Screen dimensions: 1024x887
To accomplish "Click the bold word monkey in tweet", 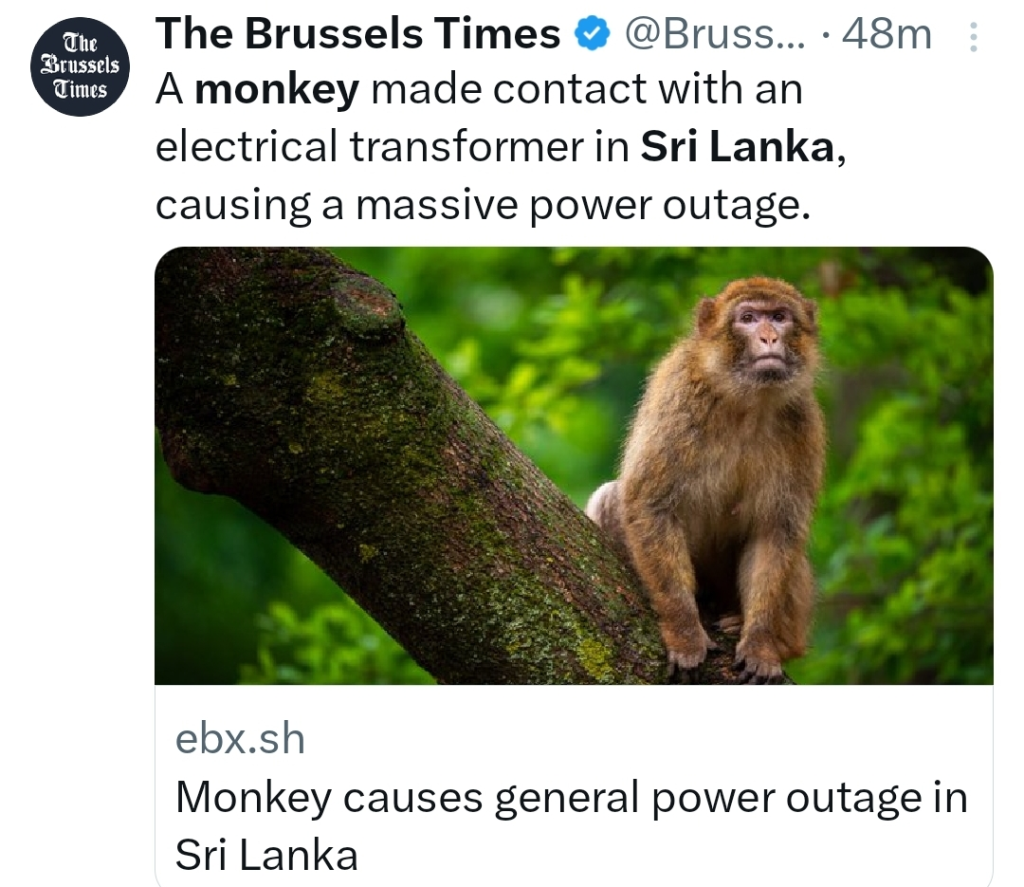I will pyautogui.click(x=276, y=91).
